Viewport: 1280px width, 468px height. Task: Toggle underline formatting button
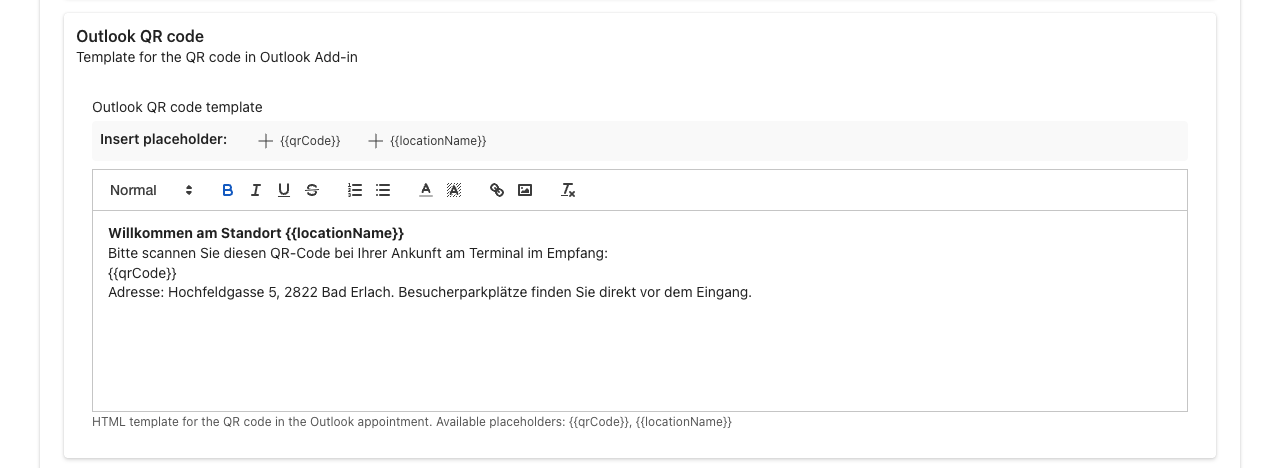tap(284, 190)
